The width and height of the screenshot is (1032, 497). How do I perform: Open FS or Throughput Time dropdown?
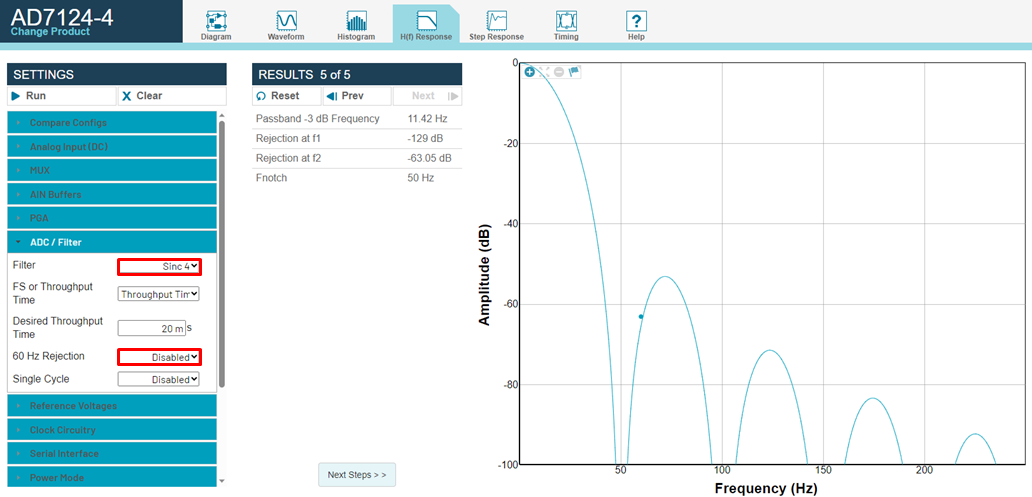click(x=159, y=294)
